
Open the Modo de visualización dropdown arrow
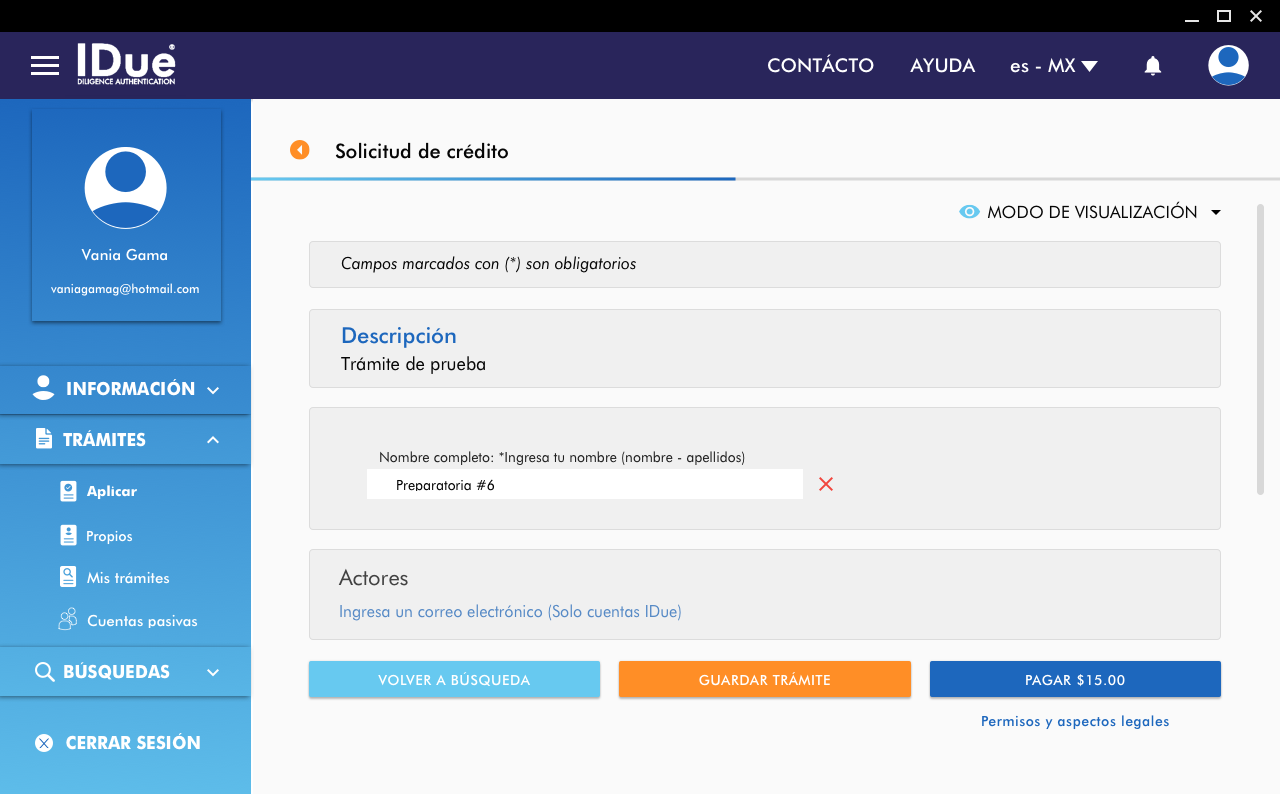[x=1216, y=212]
